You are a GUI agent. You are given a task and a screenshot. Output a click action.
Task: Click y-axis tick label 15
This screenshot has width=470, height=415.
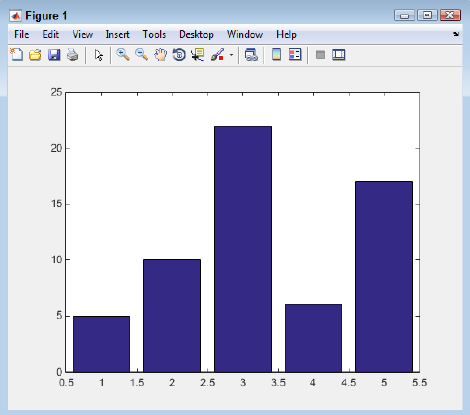(x=57, y=204)
